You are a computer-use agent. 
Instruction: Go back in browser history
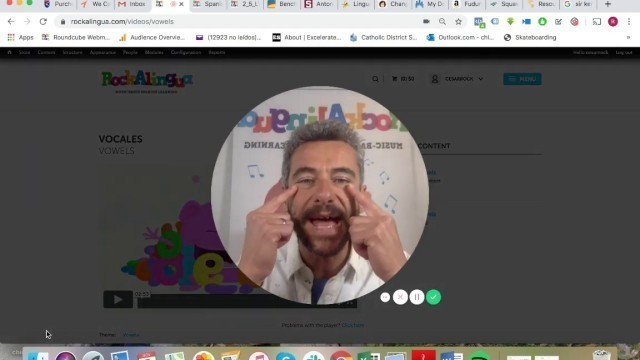click(11, 22)
